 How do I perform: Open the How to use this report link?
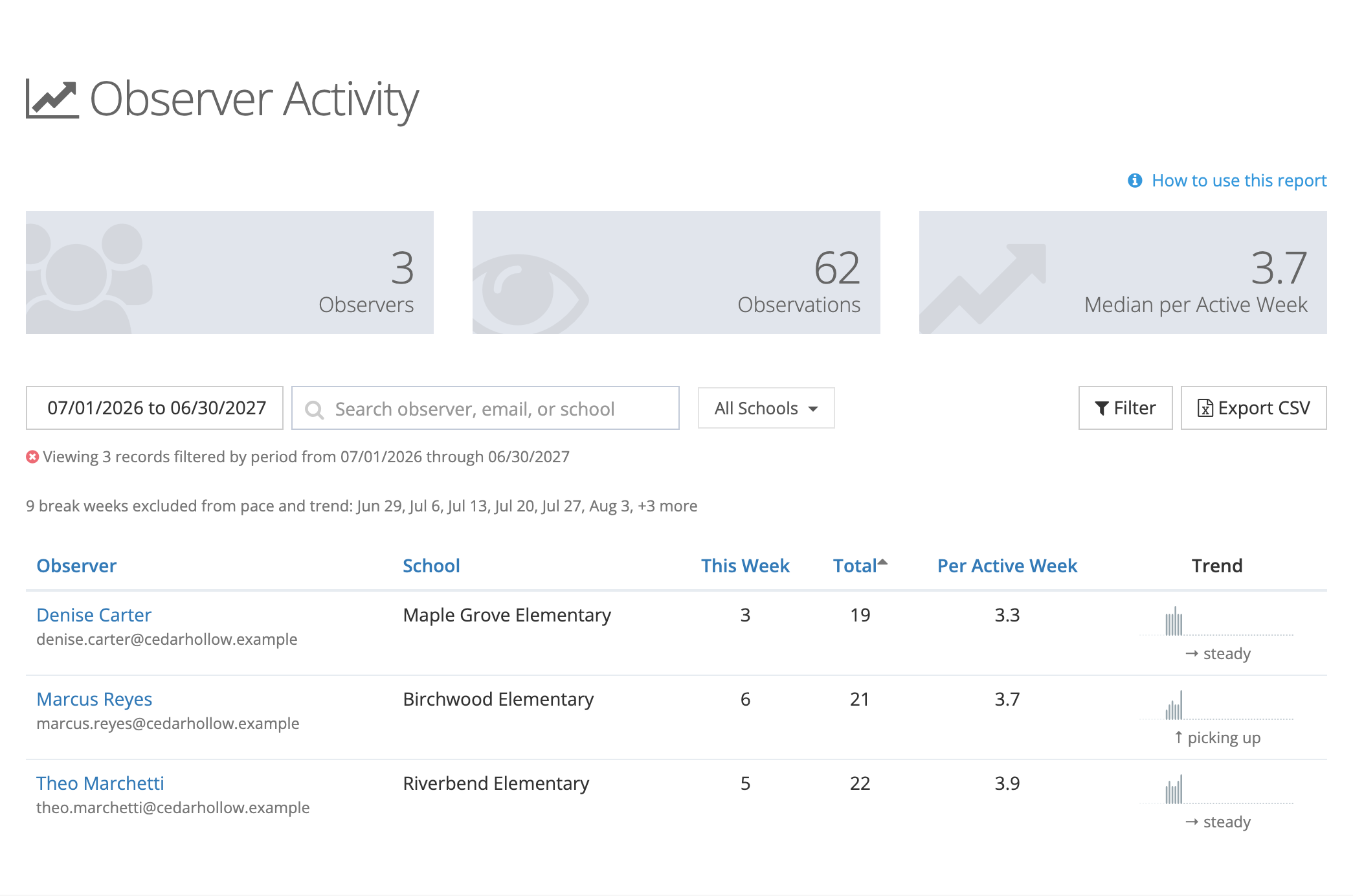[x=1239, y=181]
